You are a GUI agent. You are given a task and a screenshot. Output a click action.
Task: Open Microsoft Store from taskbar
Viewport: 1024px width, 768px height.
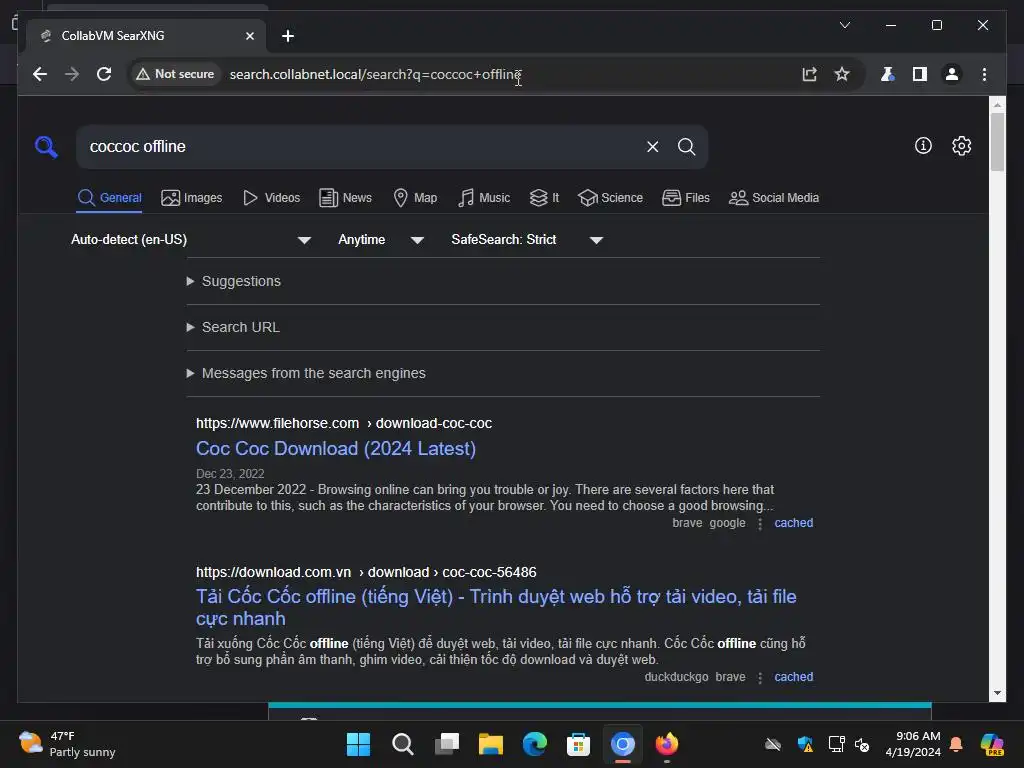[578, 744]
